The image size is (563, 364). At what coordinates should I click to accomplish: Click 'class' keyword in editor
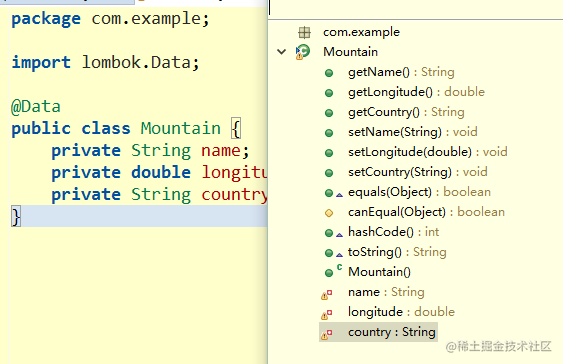tap(106, 129)
